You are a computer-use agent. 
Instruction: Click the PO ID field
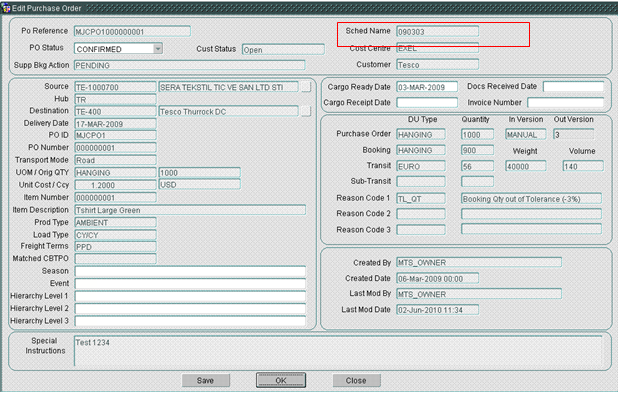[x=115, y=136]
